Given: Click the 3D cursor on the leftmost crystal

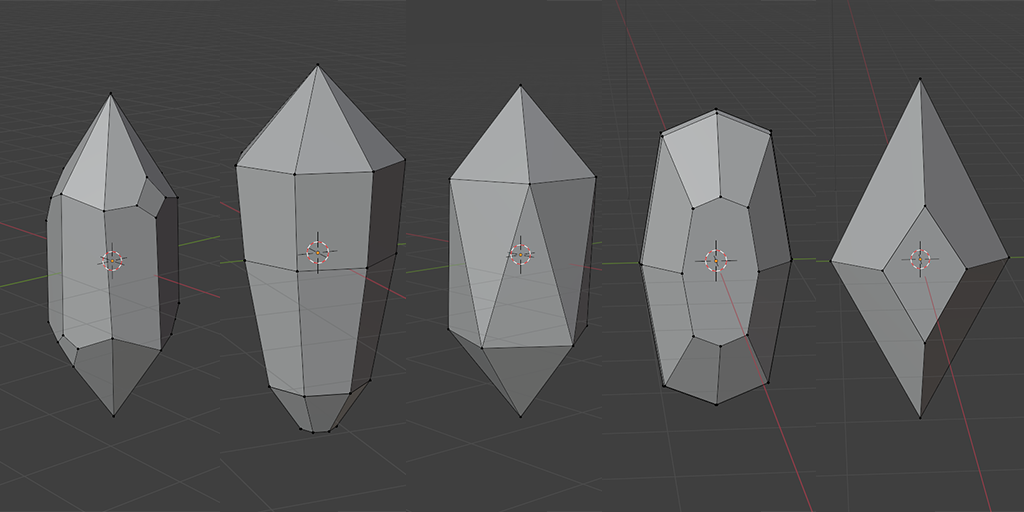Looking at the screenshot, I should pos(112,261).
